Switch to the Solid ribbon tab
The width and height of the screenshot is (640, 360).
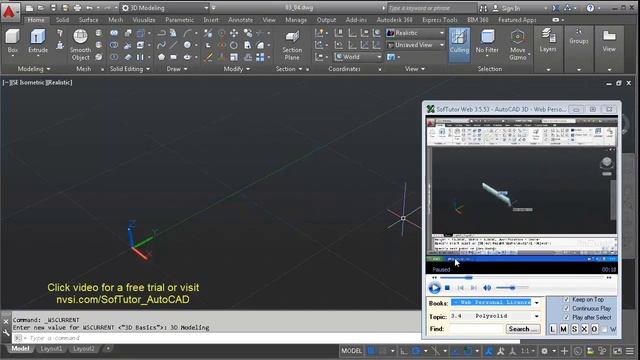pos(62,20)
